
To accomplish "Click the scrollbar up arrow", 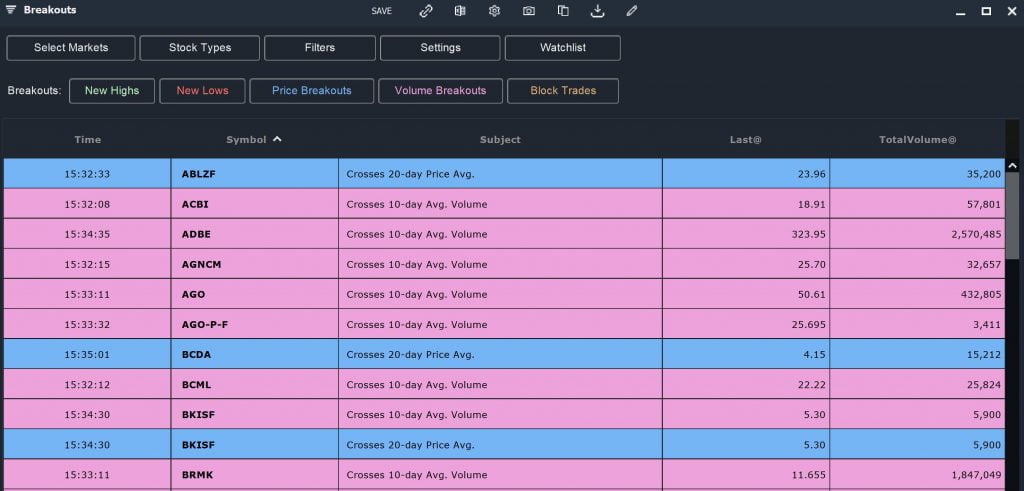I will [x=1013, y=166].
